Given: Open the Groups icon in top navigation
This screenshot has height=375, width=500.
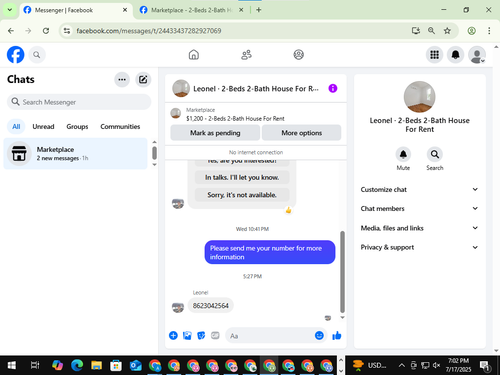Looking at the screenshot, I should [298, 55].
